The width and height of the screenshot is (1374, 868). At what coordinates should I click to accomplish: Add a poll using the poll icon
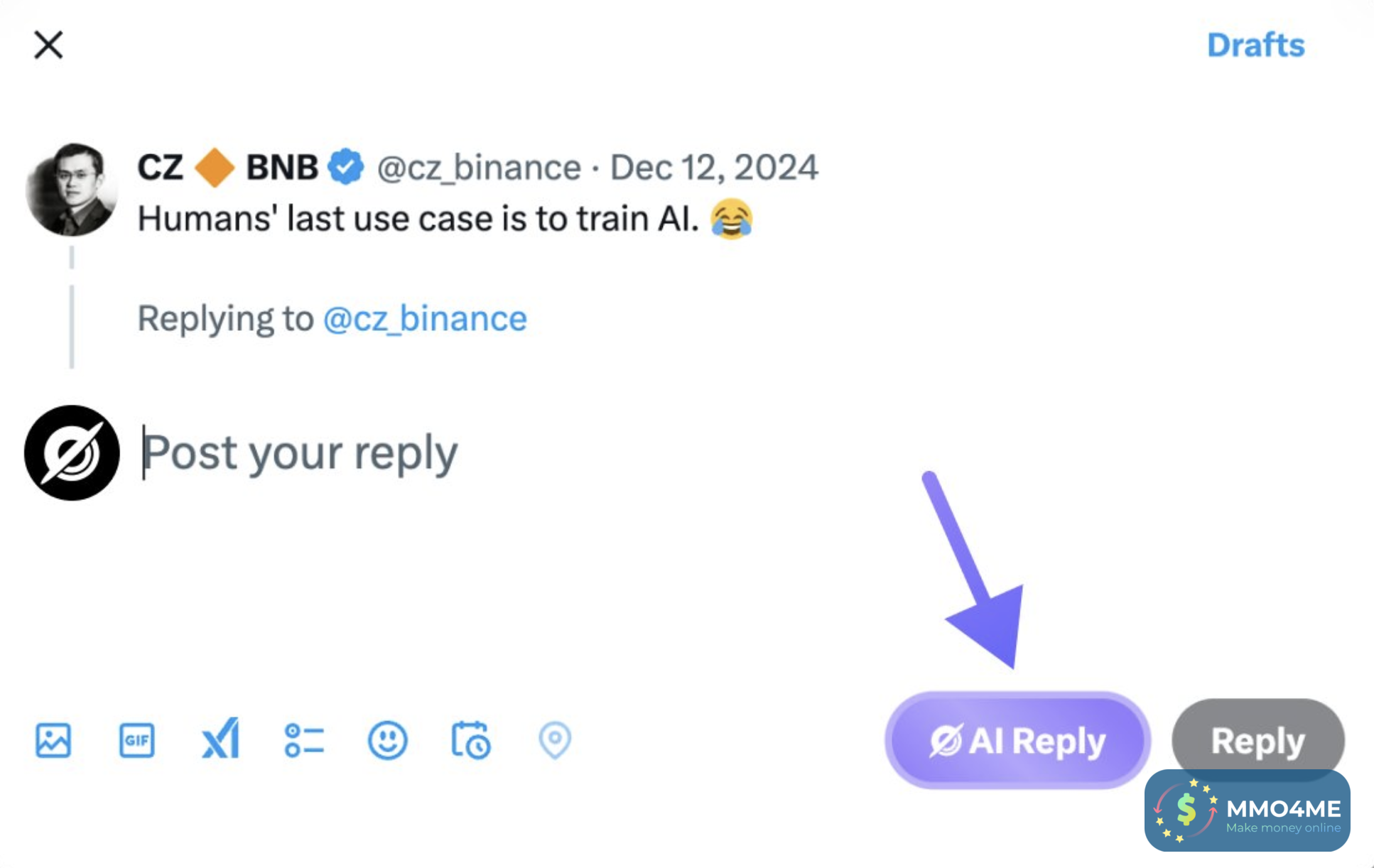(x=304, y=740)
